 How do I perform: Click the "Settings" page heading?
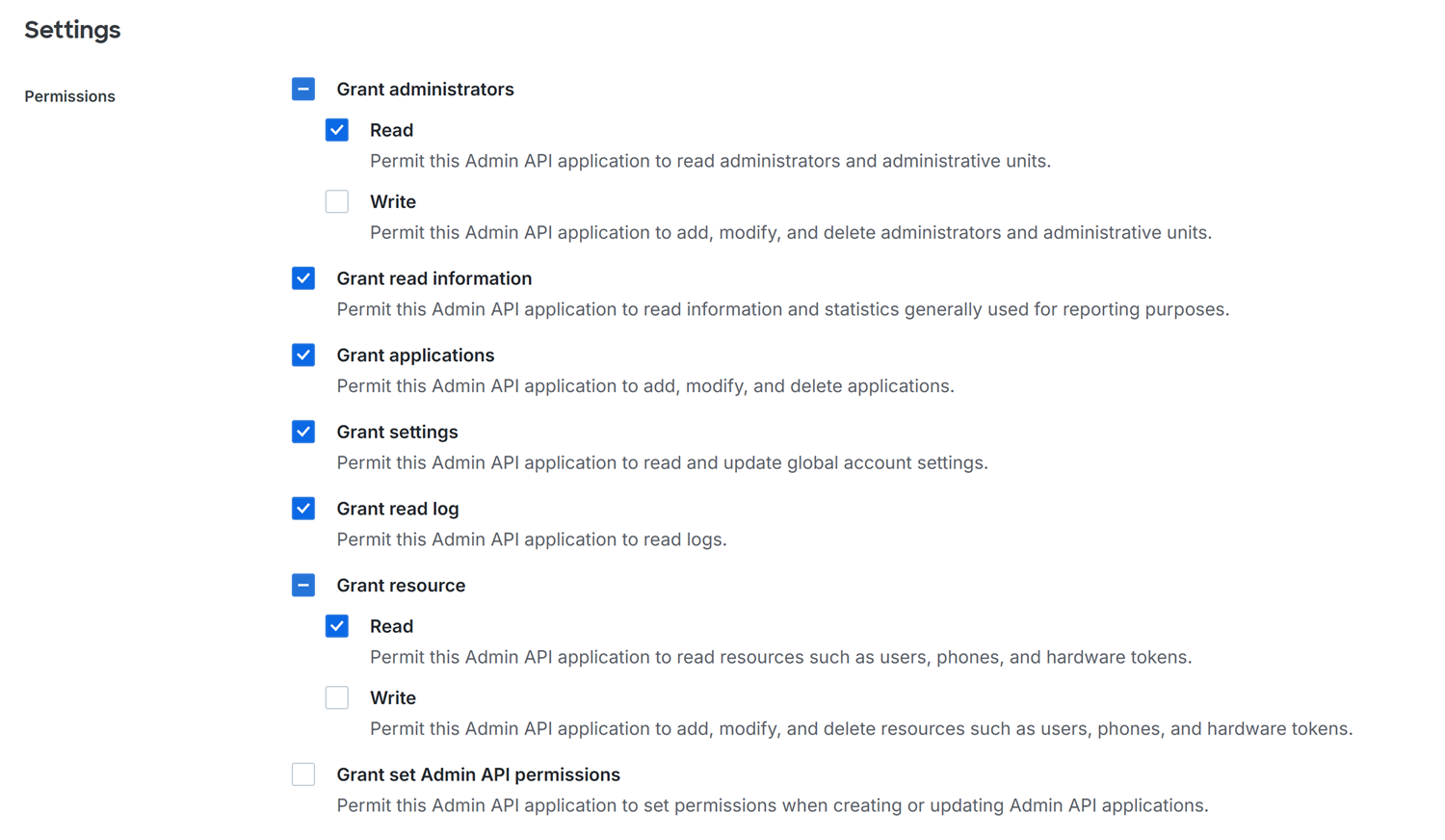coord(72,30)
